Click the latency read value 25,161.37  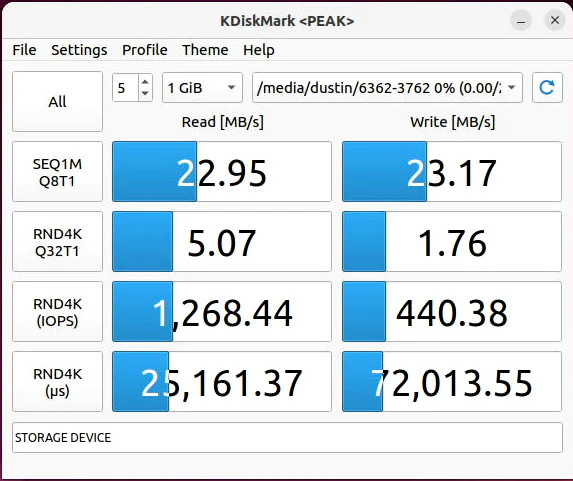pyautogui.click(x=222, y=382)
